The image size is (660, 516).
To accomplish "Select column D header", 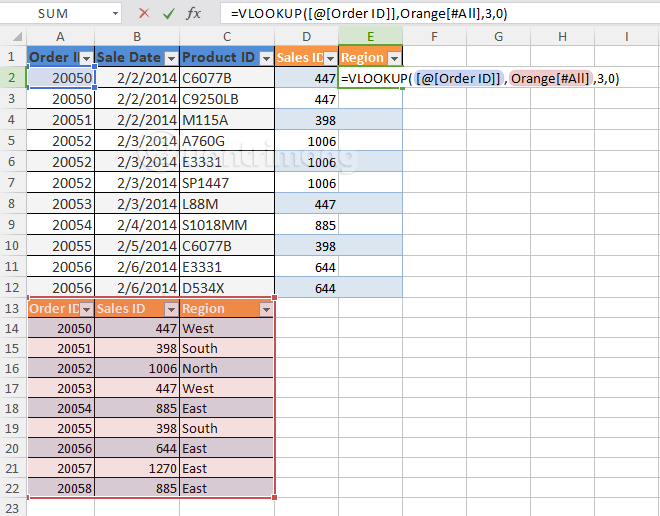I will pos(306,37).
